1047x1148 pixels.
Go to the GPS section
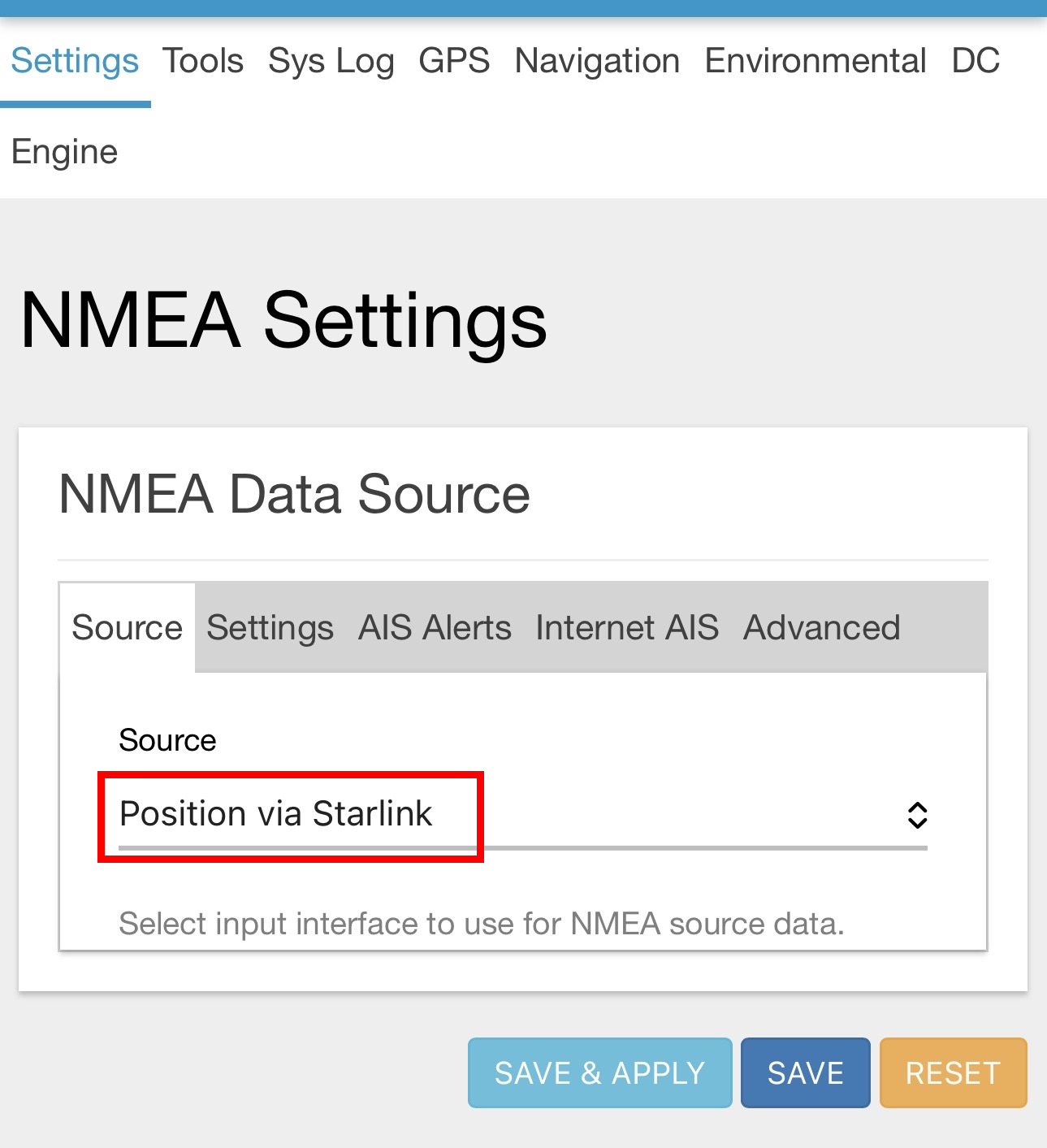tap(453, 61)
